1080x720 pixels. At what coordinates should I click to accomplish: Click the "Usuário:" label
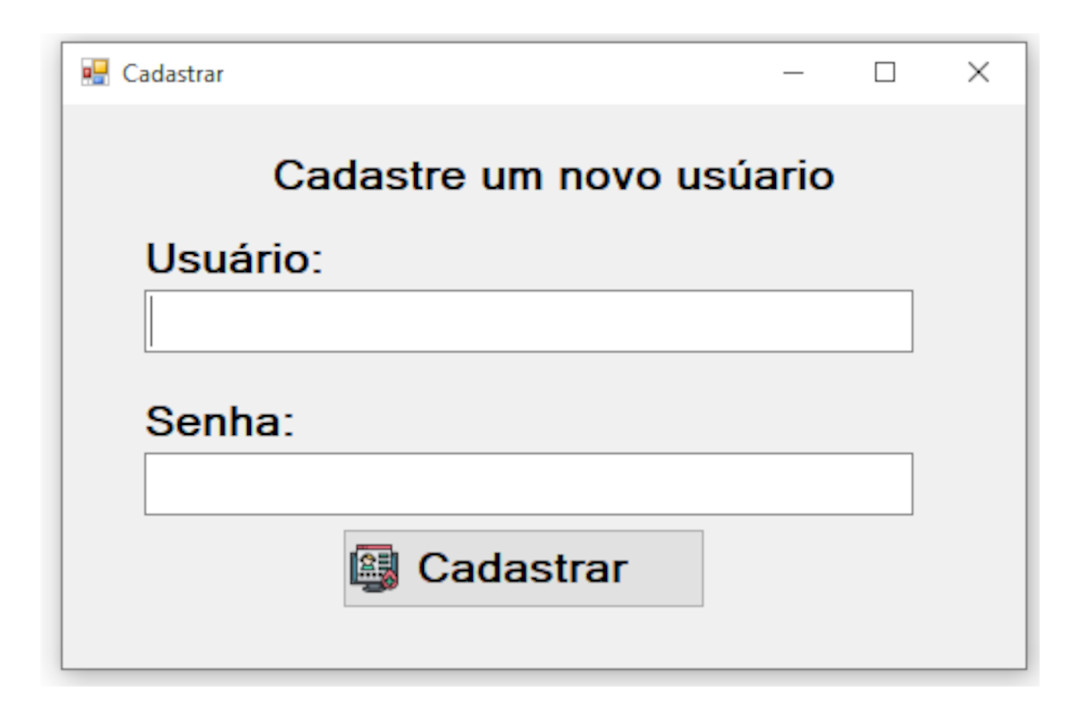point(234,258)
